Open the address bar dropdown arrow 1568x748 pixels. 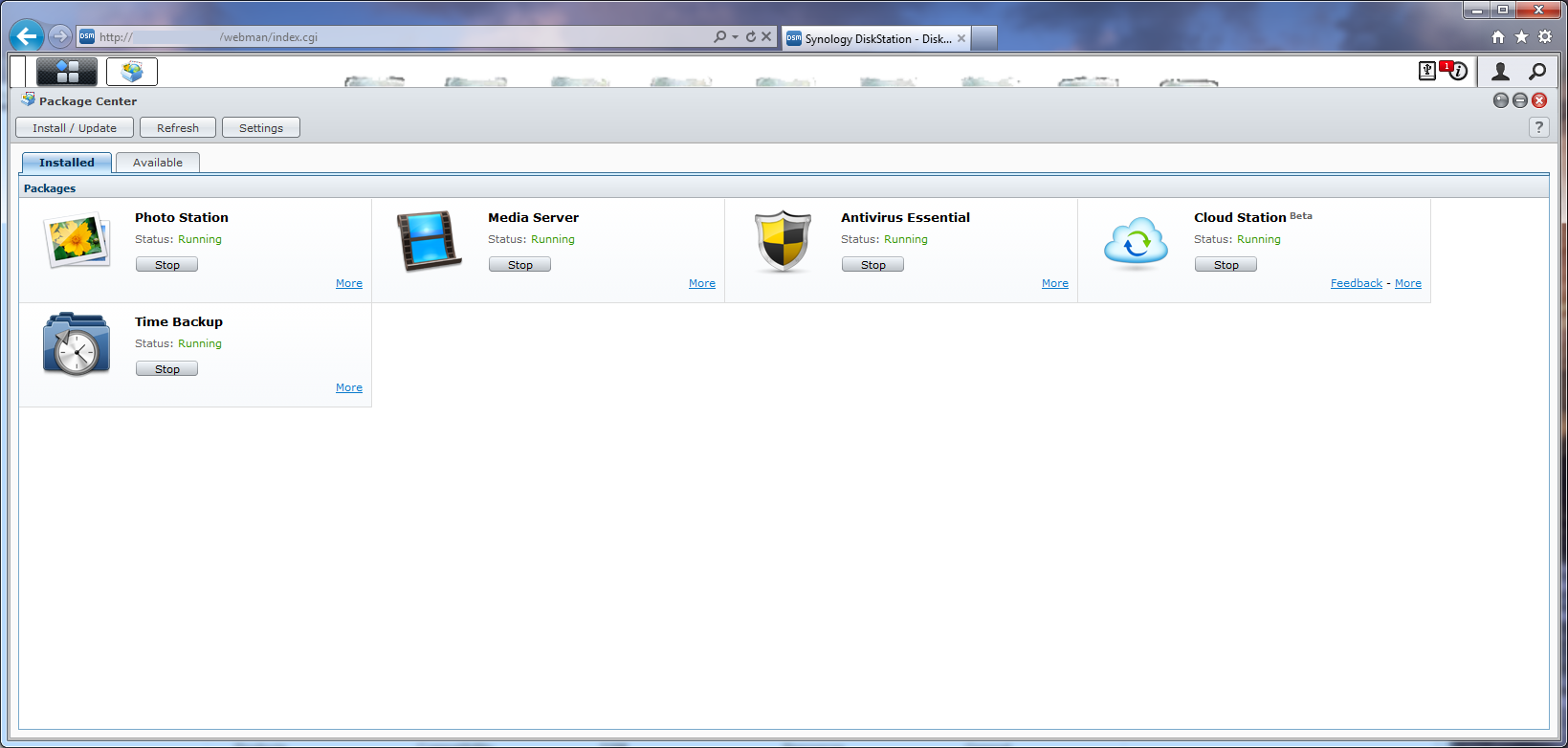735,37
